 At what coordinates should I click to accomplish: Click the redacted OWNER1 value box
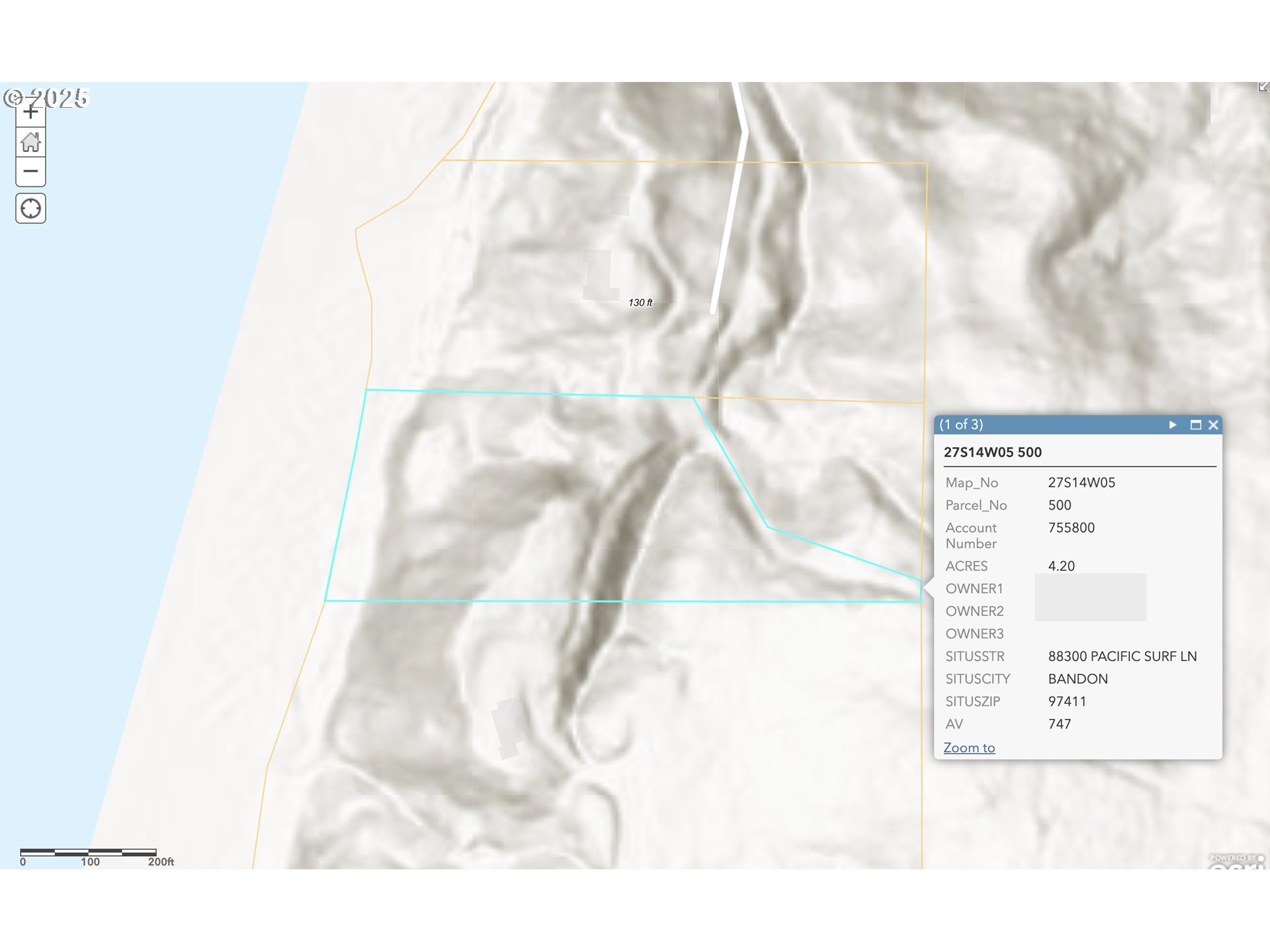(1090, 596)
